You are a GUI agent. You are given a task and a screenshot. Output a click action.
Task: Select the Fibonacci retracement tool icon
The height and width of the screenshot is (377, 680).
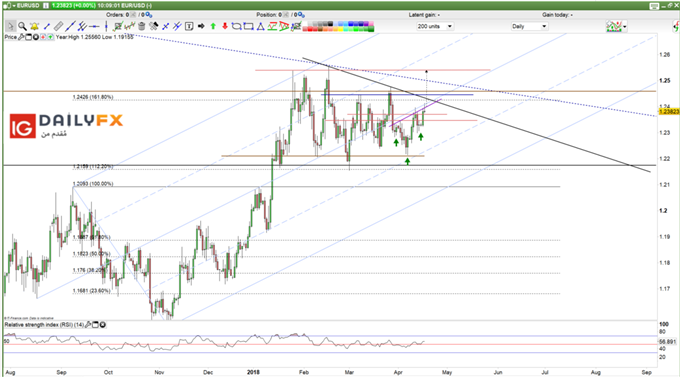272,26
